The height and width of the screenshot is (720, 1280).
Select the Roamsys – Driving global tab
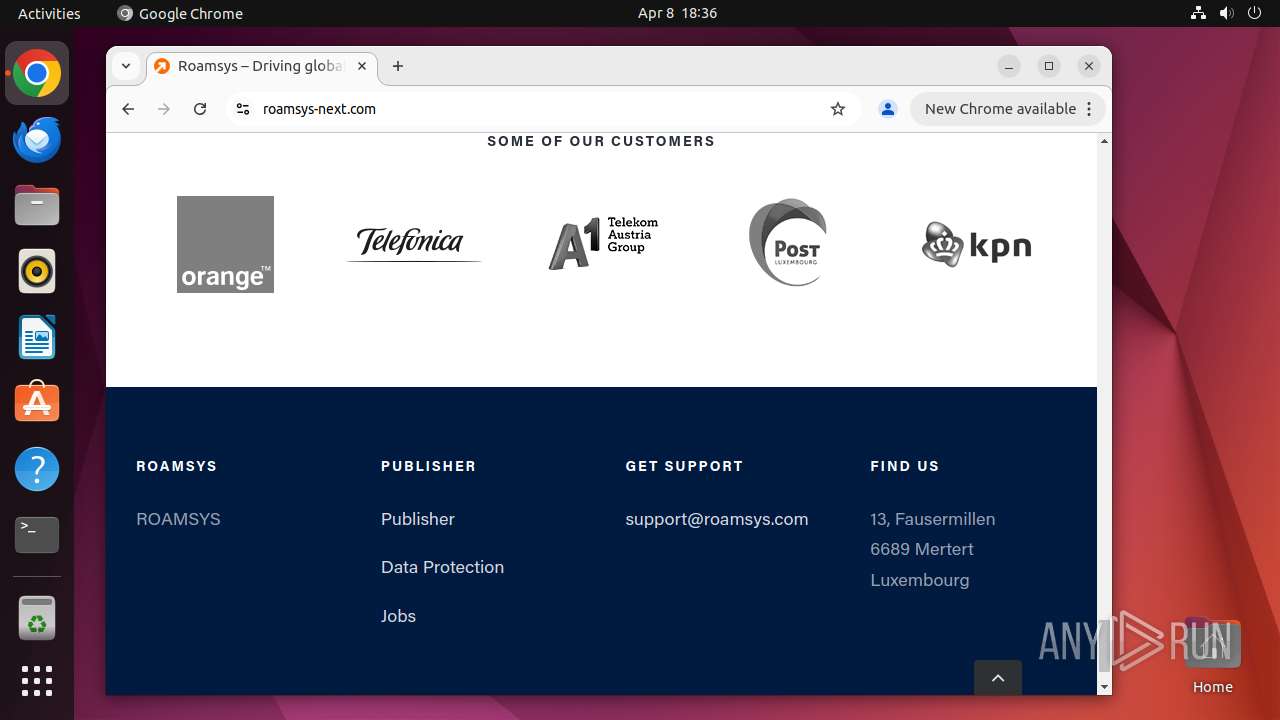pos(262,66)
